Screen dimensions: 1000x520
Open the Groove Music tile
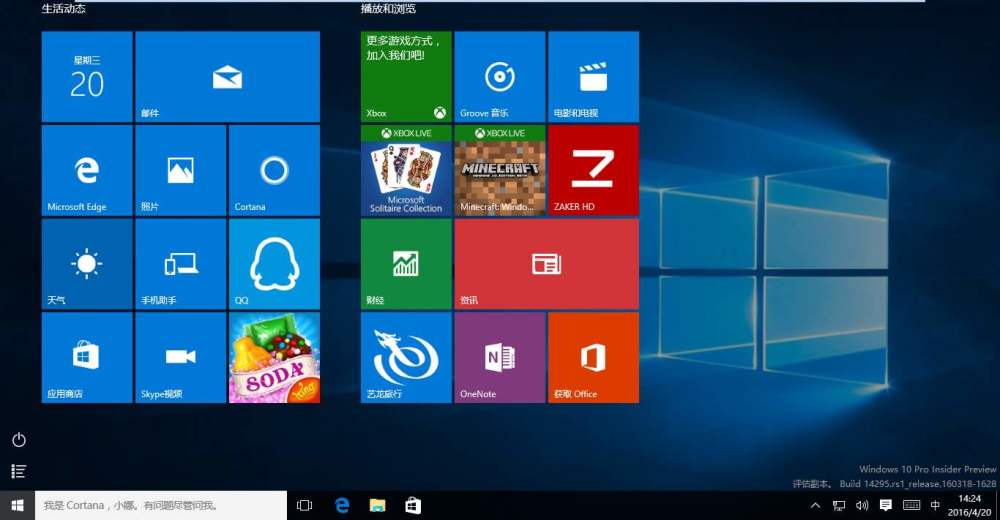point(500,77)
